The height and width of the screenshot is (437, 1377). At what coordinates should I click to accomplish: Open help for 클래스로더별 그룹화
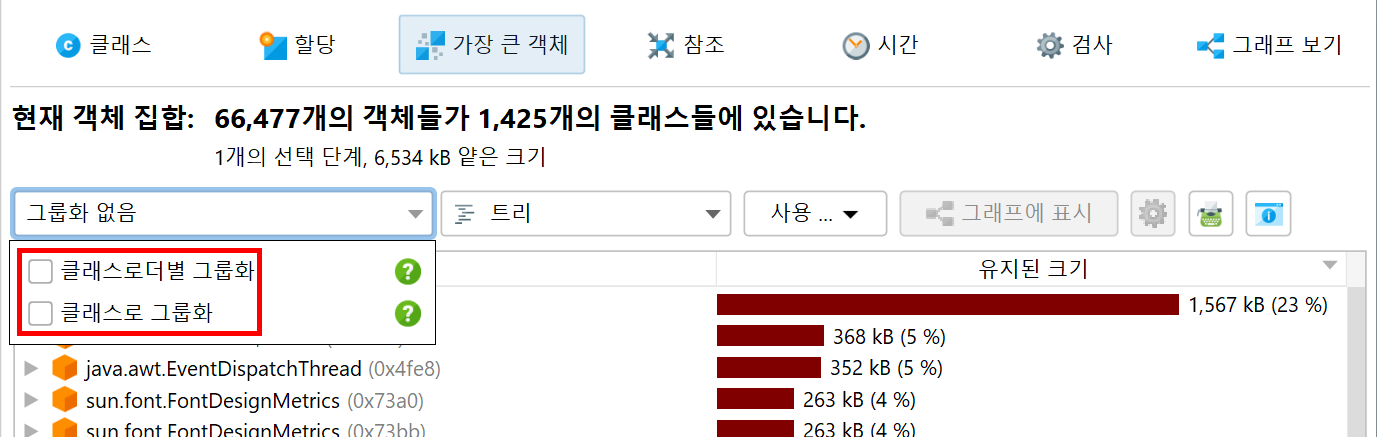(407, 271)
